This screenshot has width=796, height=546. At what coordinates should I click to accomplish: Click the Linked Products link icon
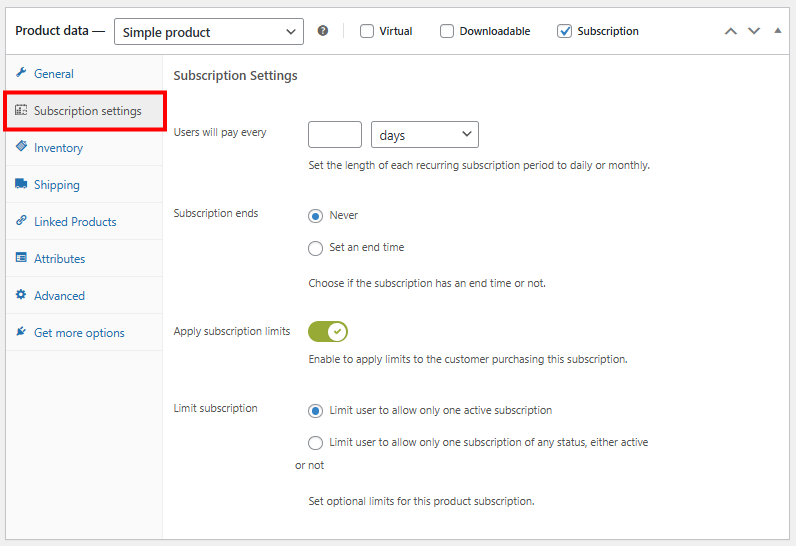[21, 221]
